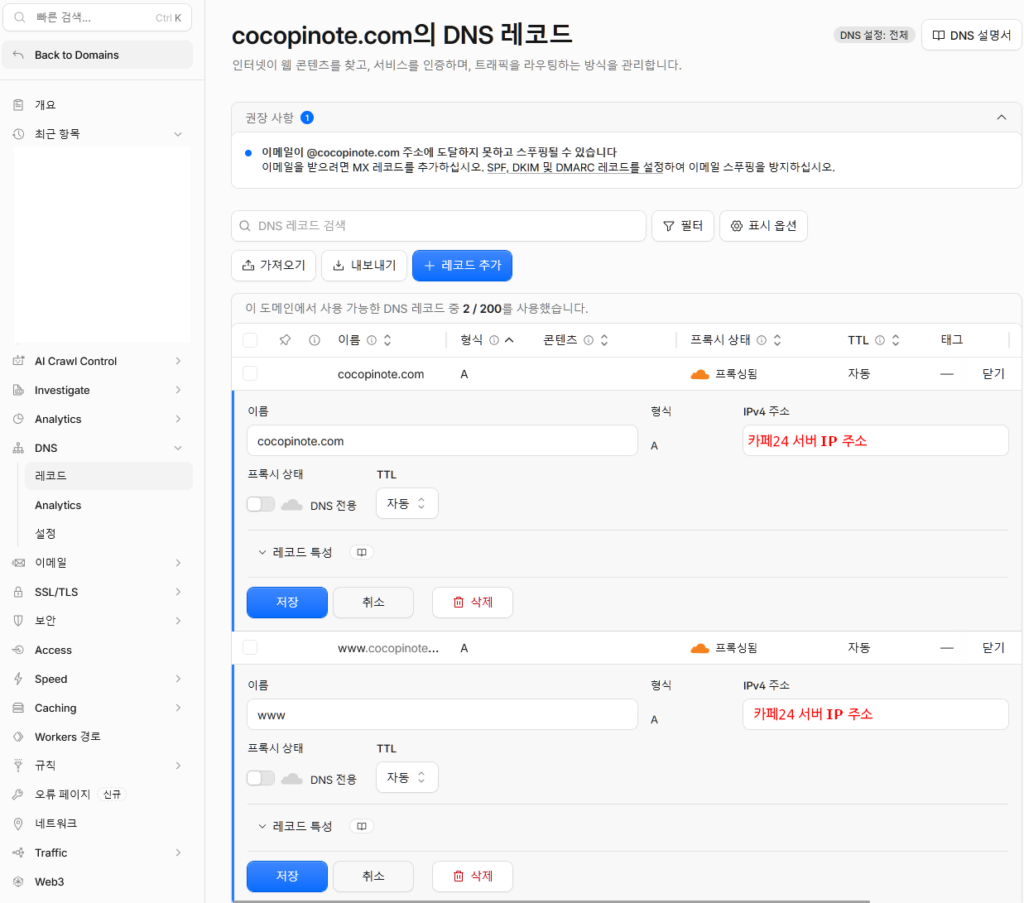Open docs icon beside first 레코드 특성
This screenshot has width=1024, height=903.
tap(361, 552)
